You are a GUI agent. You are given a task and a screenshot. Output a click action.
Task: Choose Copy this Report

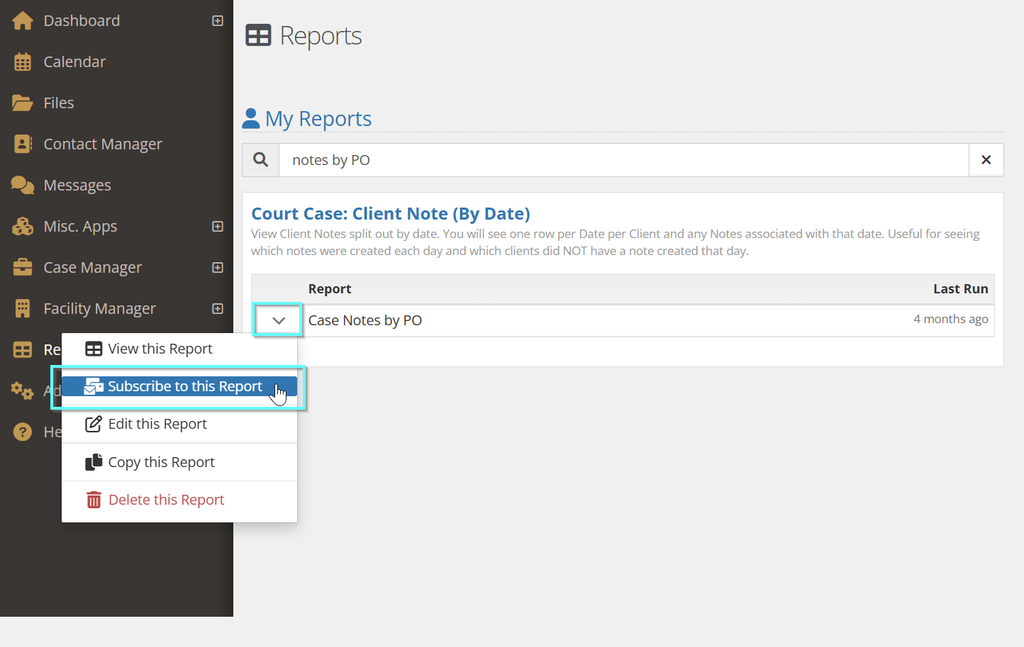(x=179, y=462)
